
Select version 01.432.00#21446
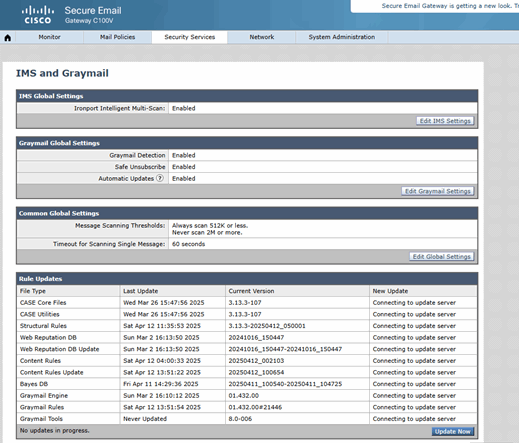click(x=255, y=407)
